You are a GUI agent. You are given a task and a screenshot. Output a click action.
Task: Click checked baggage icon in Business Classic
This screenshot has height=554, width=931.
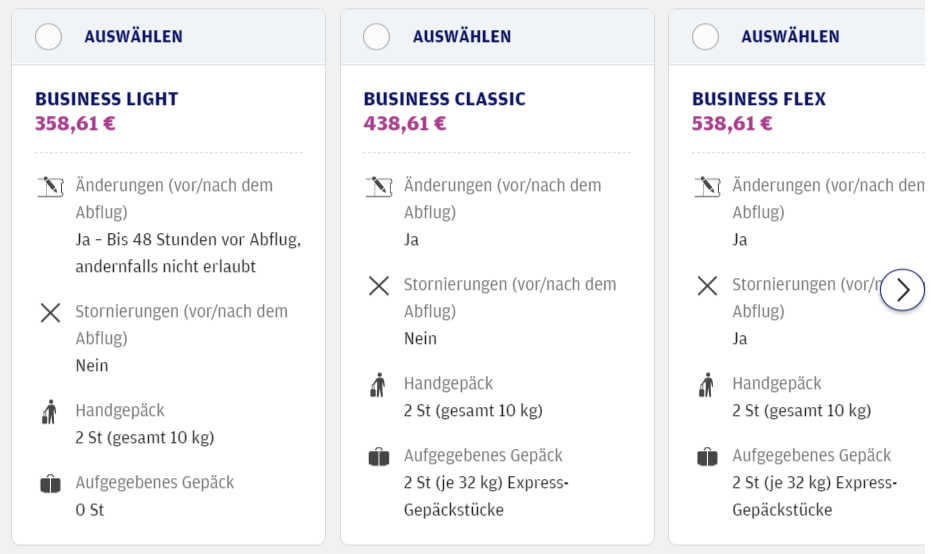[378, 457]
